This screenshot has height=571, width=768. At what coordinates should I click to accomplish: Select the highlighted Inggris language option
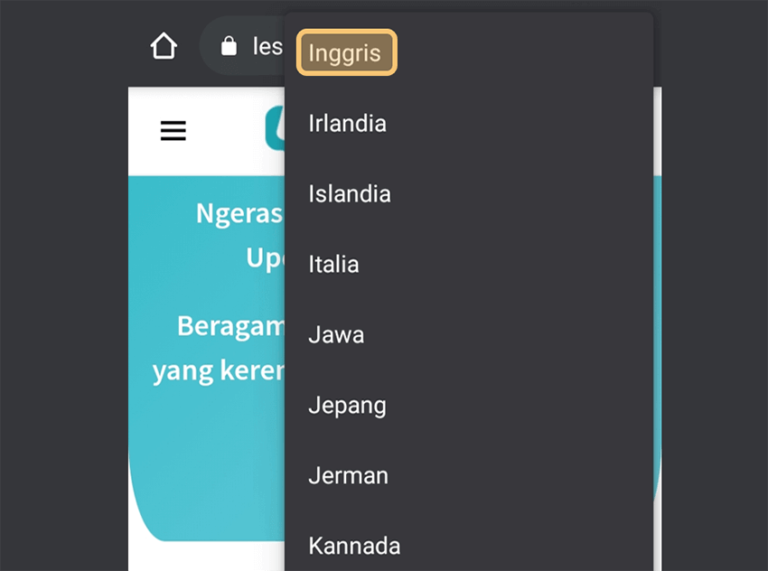pos(346,52)
